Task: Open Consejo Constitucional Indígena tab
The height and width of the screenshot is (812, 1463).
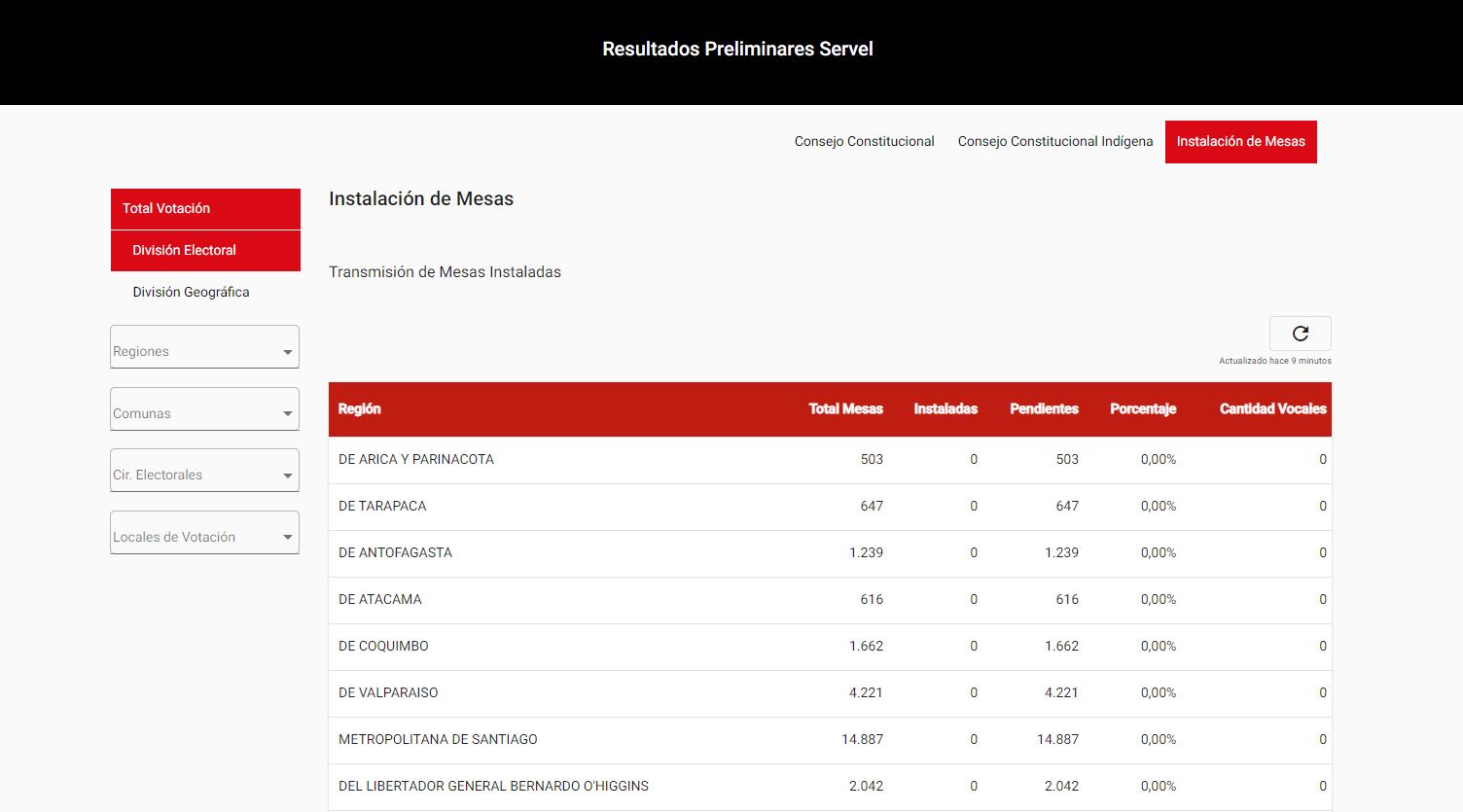Action: [x=1054, y=142]
